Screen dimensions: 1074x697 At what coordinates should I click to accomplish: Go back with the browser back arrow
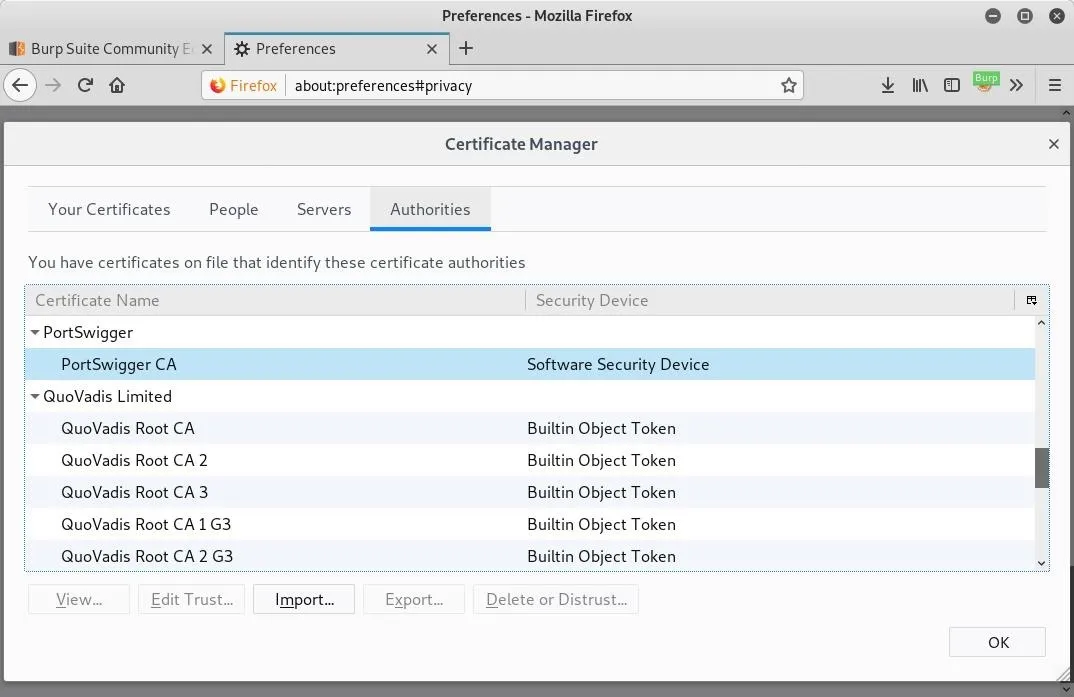[20, 86]
